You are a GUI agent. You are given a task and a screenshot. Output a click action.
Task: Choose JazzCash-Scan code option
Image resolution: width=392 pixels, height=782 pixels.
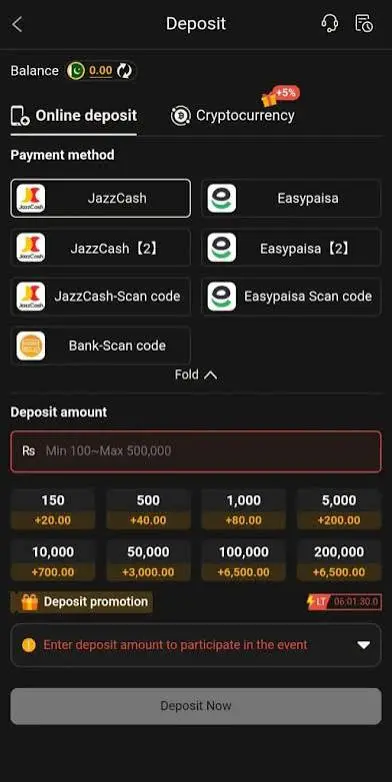click(101, 296)
